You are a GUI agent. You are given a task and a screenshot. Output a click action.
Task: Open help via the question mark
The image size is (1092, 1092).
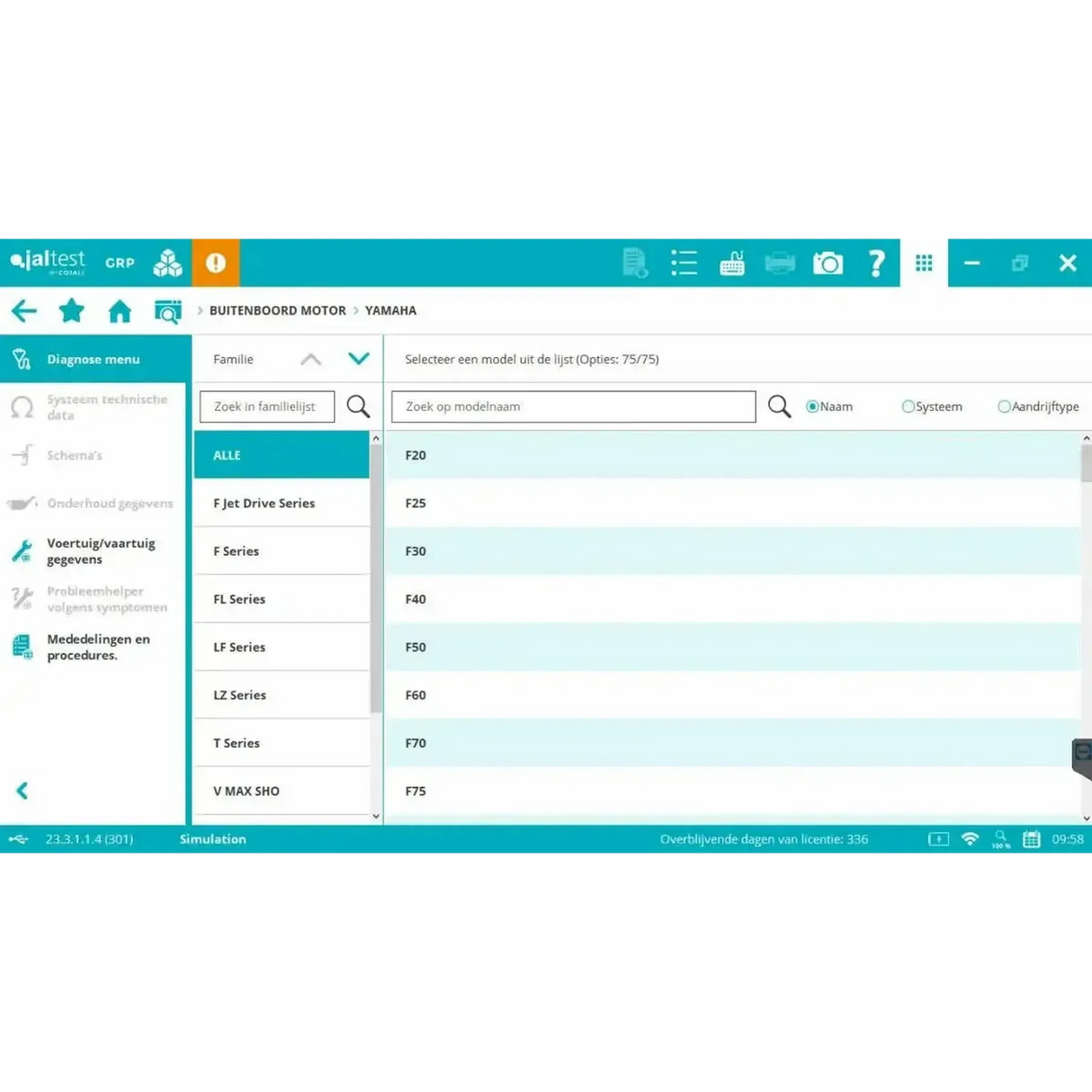tap(876, 263)
